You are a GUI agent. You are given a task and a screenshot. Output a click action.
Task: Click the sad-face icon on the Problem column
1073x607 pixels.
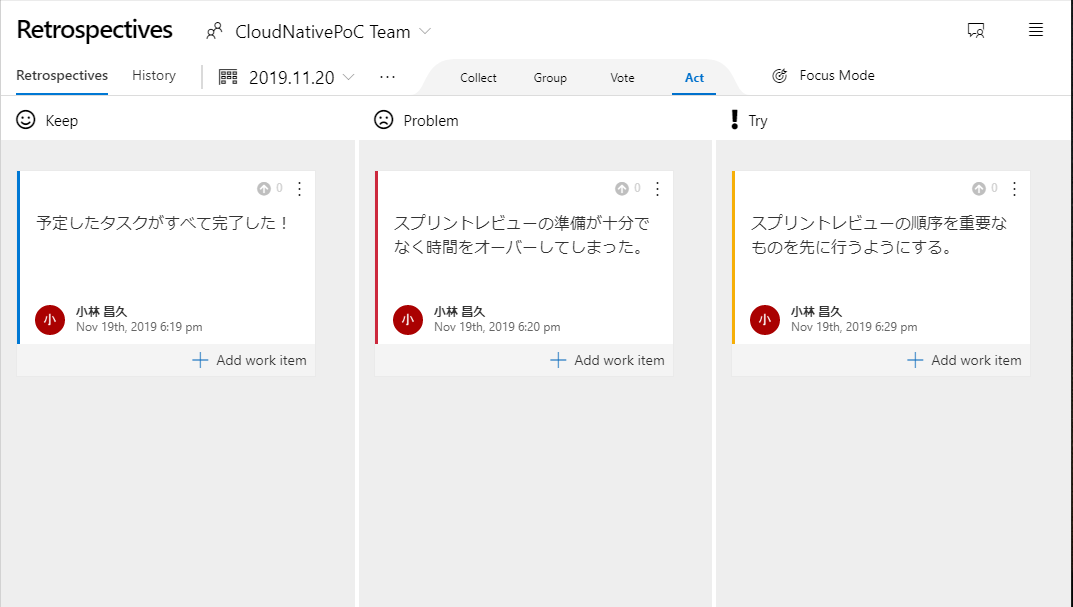point(383,120)
